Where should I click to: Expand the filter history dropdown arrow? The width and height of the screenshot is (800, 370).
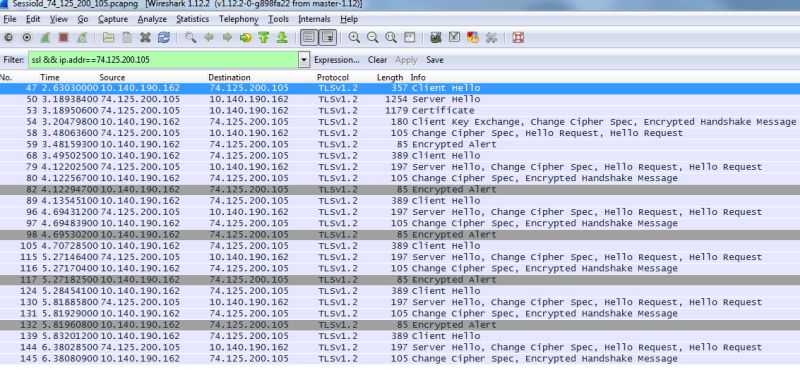pos(305,60)
